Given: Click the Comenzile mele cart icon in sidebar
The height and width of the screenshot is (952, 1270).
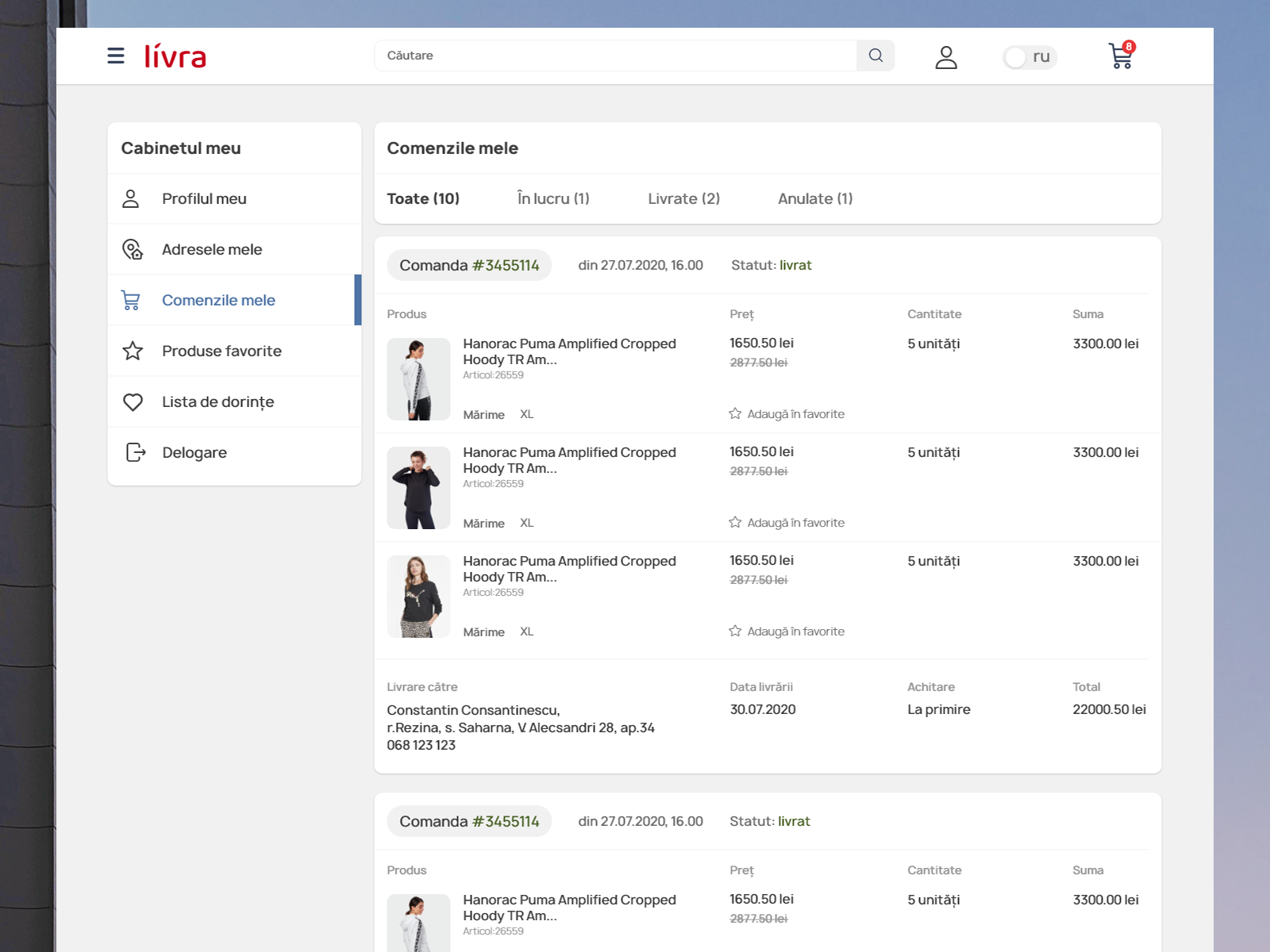Looking at the screenshot, I should pos(131,300).
